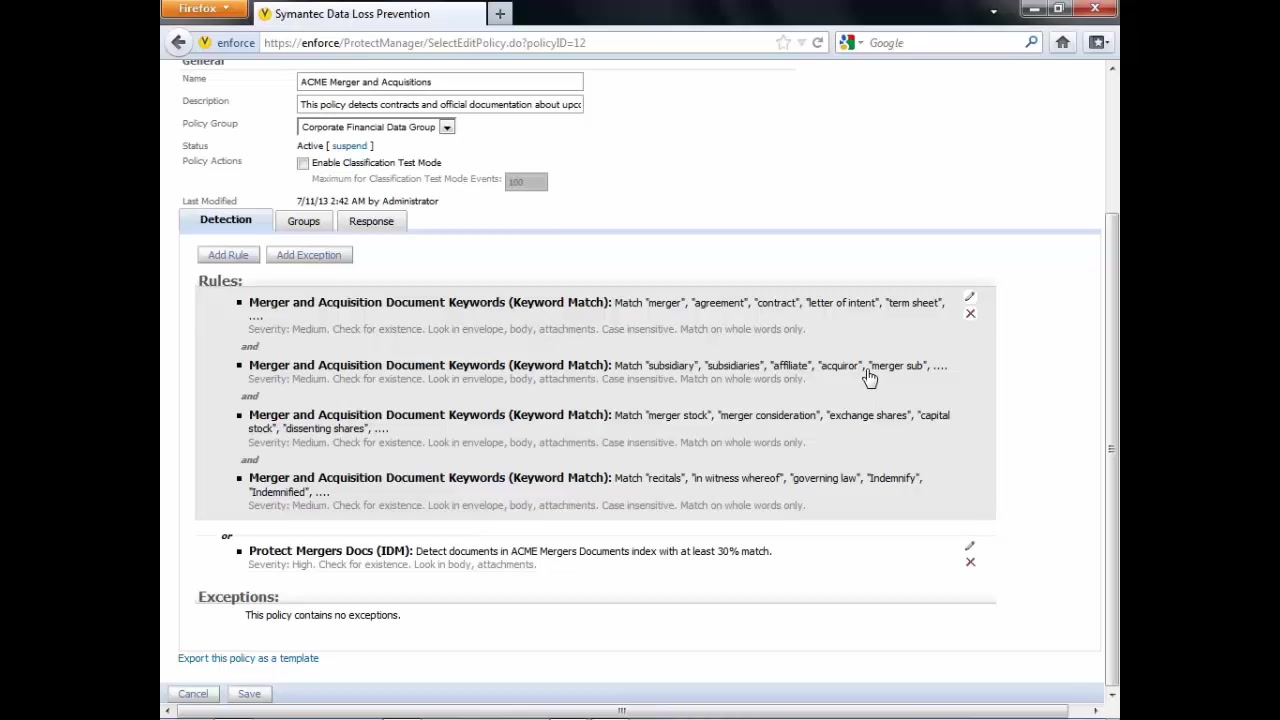Screen dimensions: 1280x720
Task: Reload the page
Action: click(817, 43)
